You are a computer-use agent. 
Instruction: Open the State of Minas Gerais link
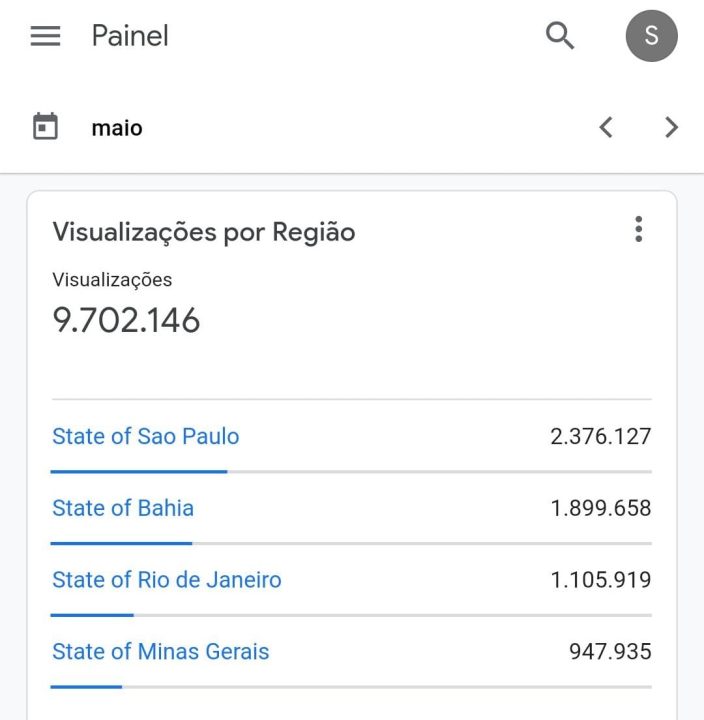(x=161, y=651)
